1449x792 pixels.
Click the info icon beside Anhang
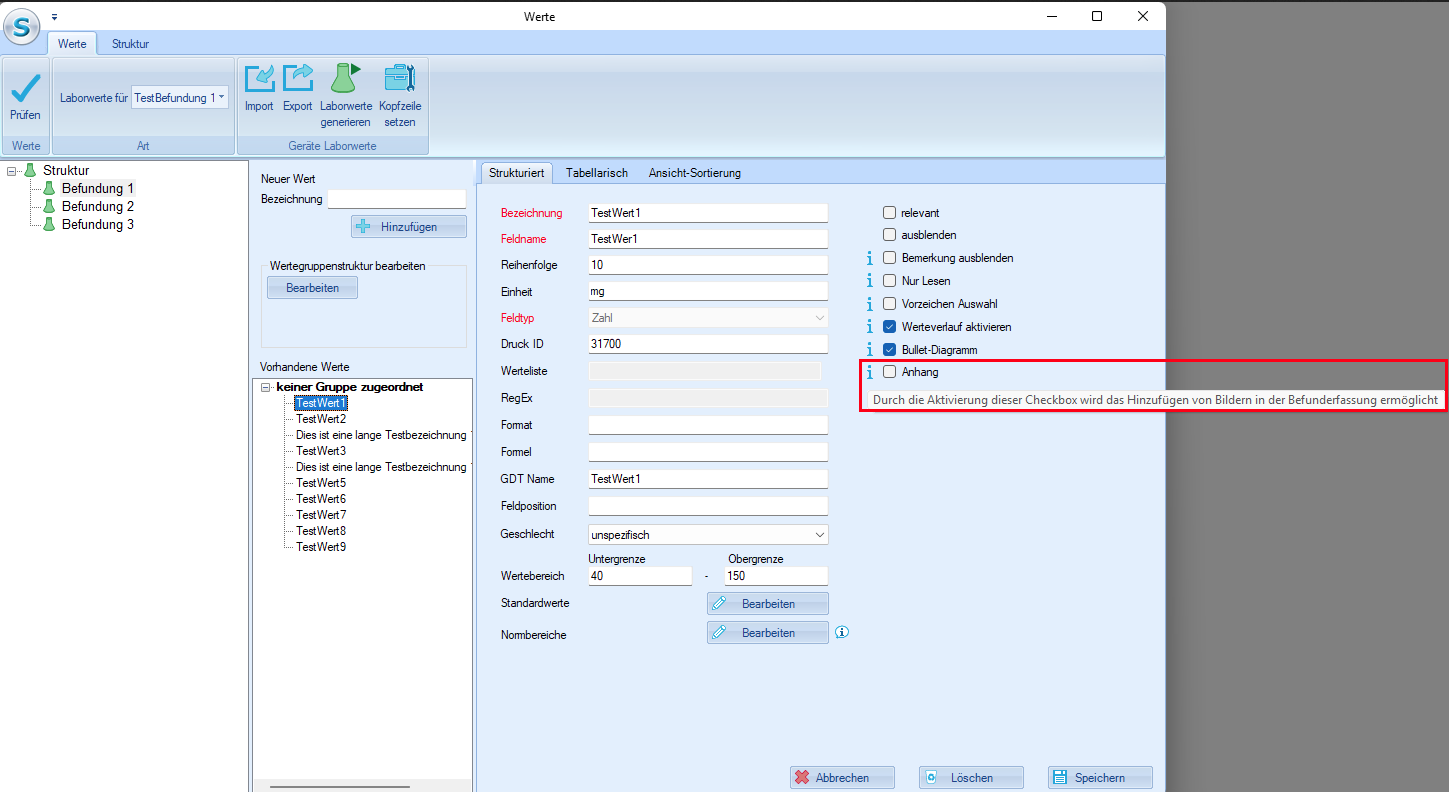(869, 372)
